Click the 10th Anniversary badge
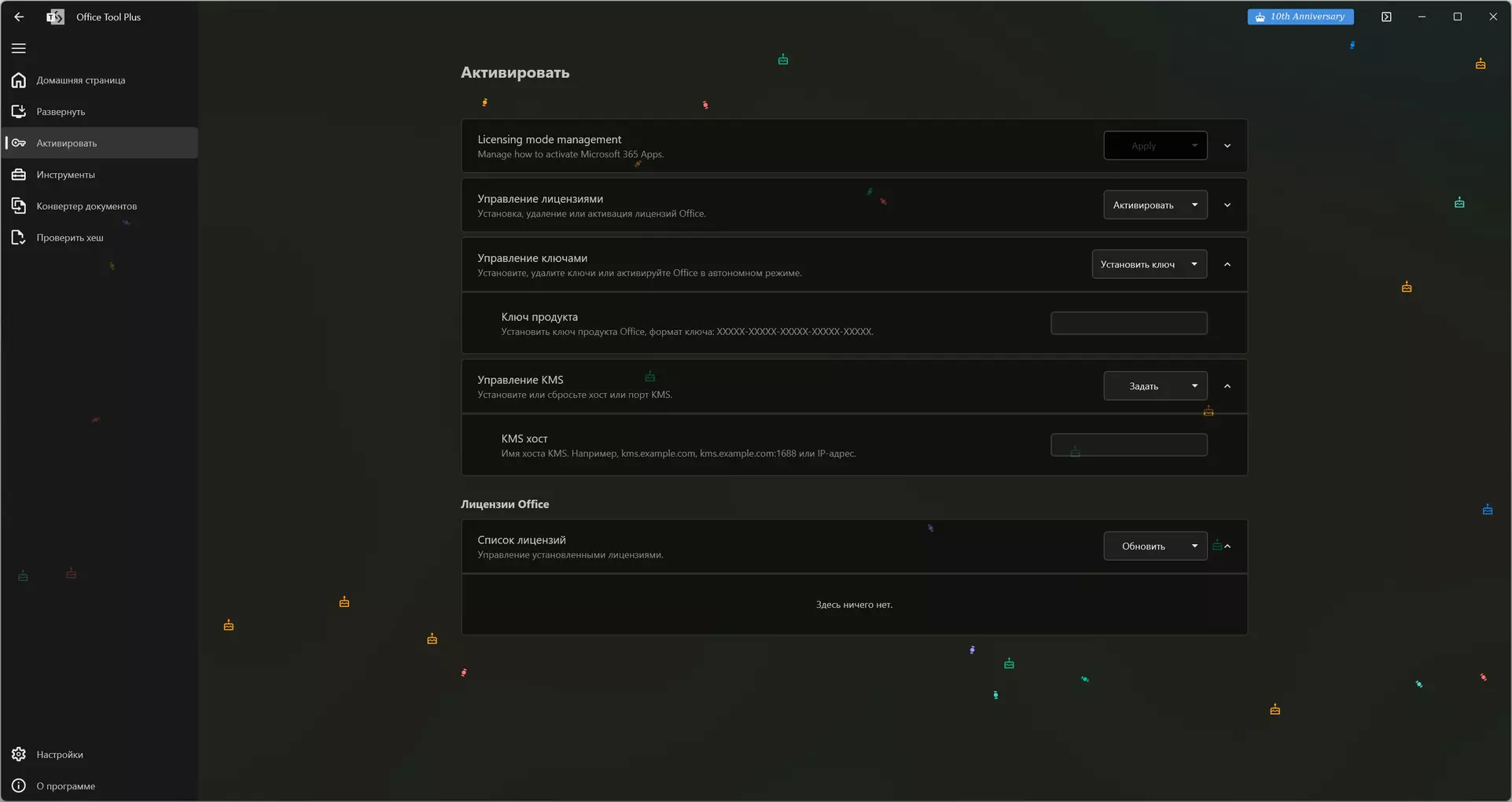The image size is (1512, 802). point(1300,17)
